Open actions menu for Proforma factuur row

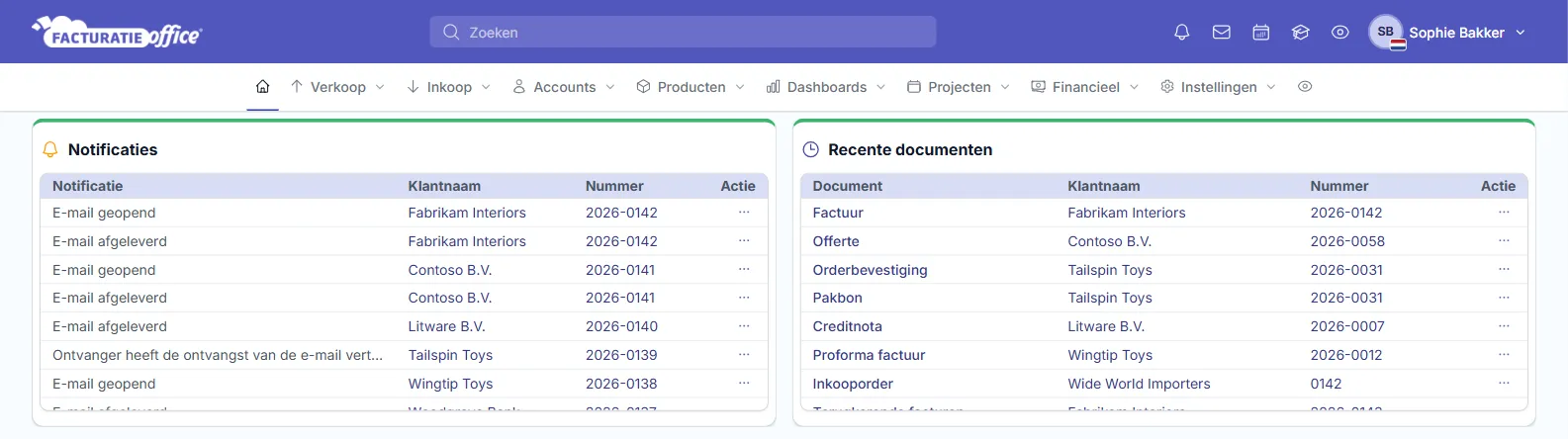1504,355
